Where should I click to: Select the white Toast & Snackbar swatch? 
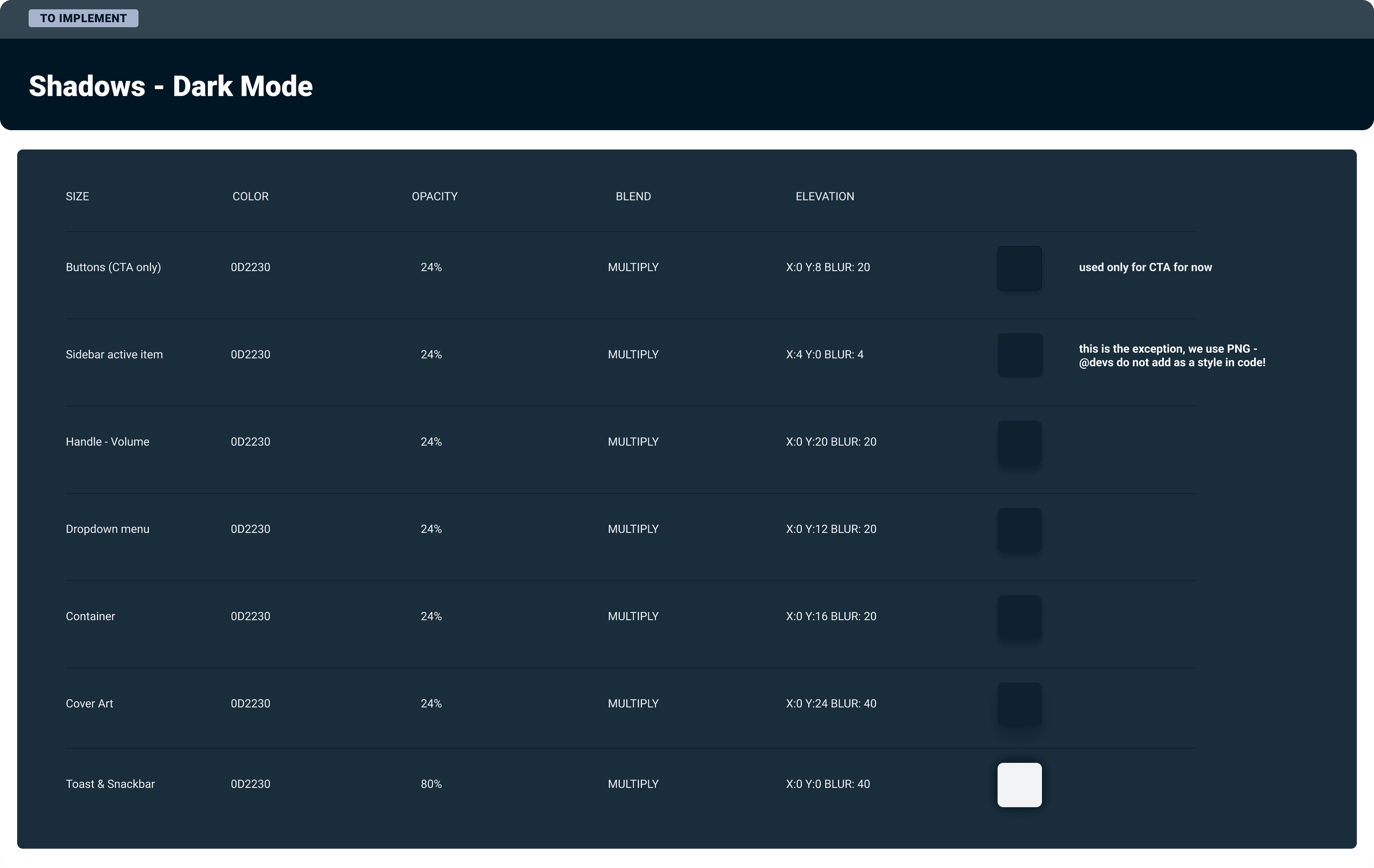pos(1019,785)
